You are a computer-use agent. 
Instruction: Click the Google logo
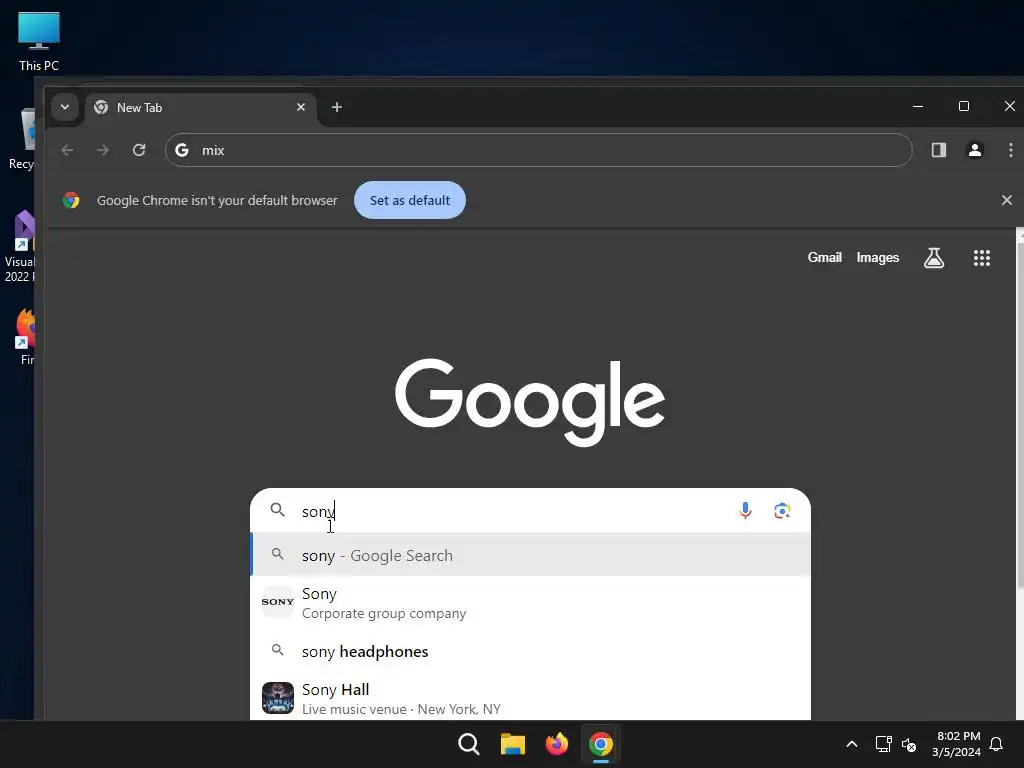530,402
